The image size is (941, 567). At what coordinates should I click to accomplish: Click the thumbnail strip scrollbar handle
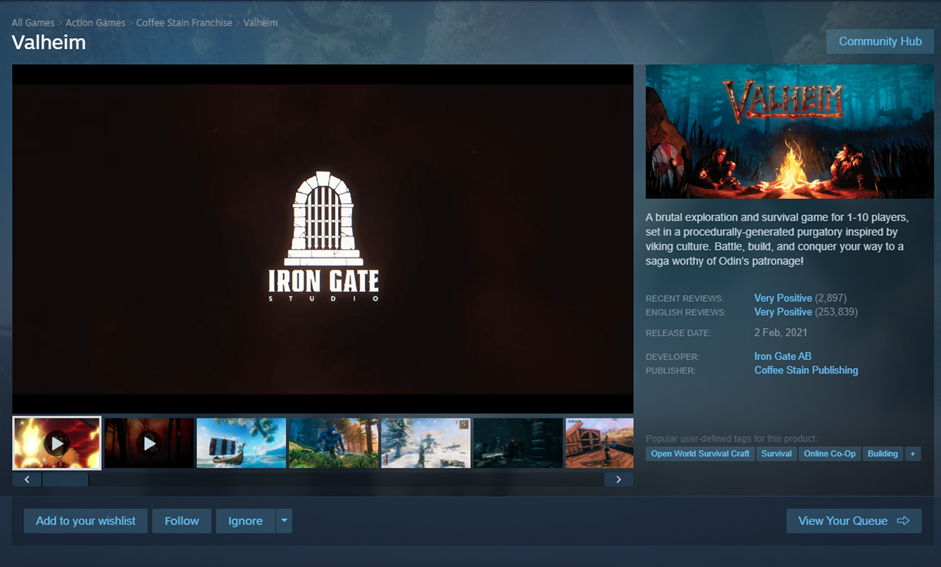click(65, 479)
